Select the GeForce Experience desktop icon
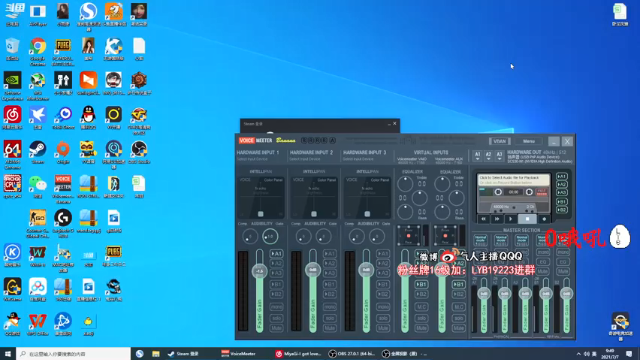The width and height of the screenshot is (640, 360). (12, 85)
